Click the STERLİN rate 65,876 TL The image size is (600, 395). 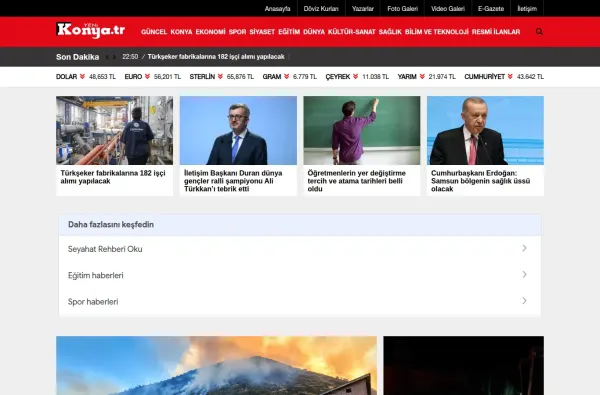pos(240,77)
